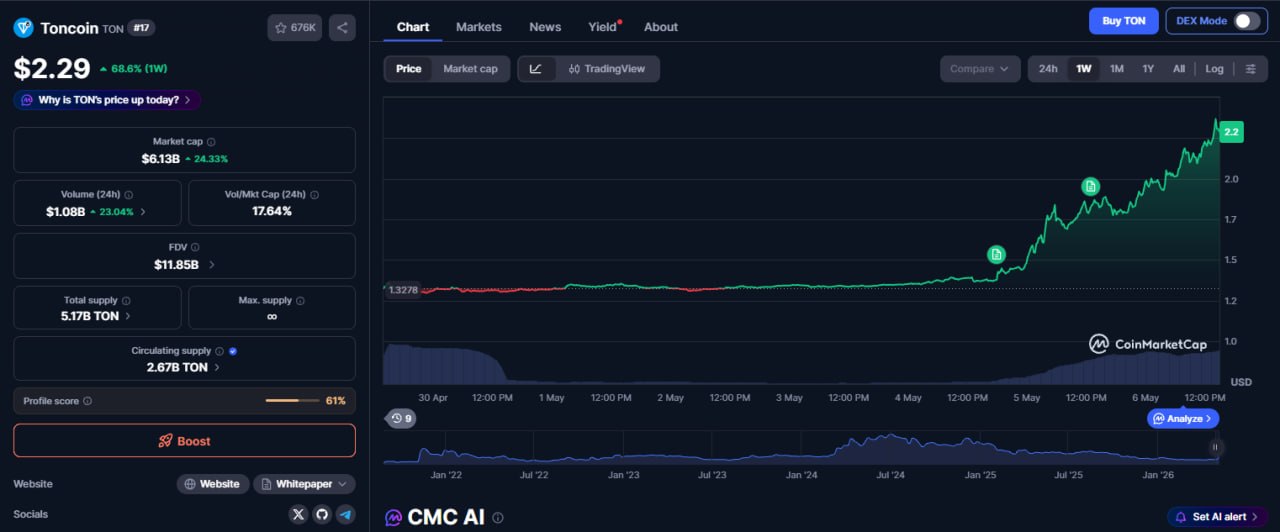1280x532 pixels.
Task: Open chart settings sliders icon
Action: 1251,69
